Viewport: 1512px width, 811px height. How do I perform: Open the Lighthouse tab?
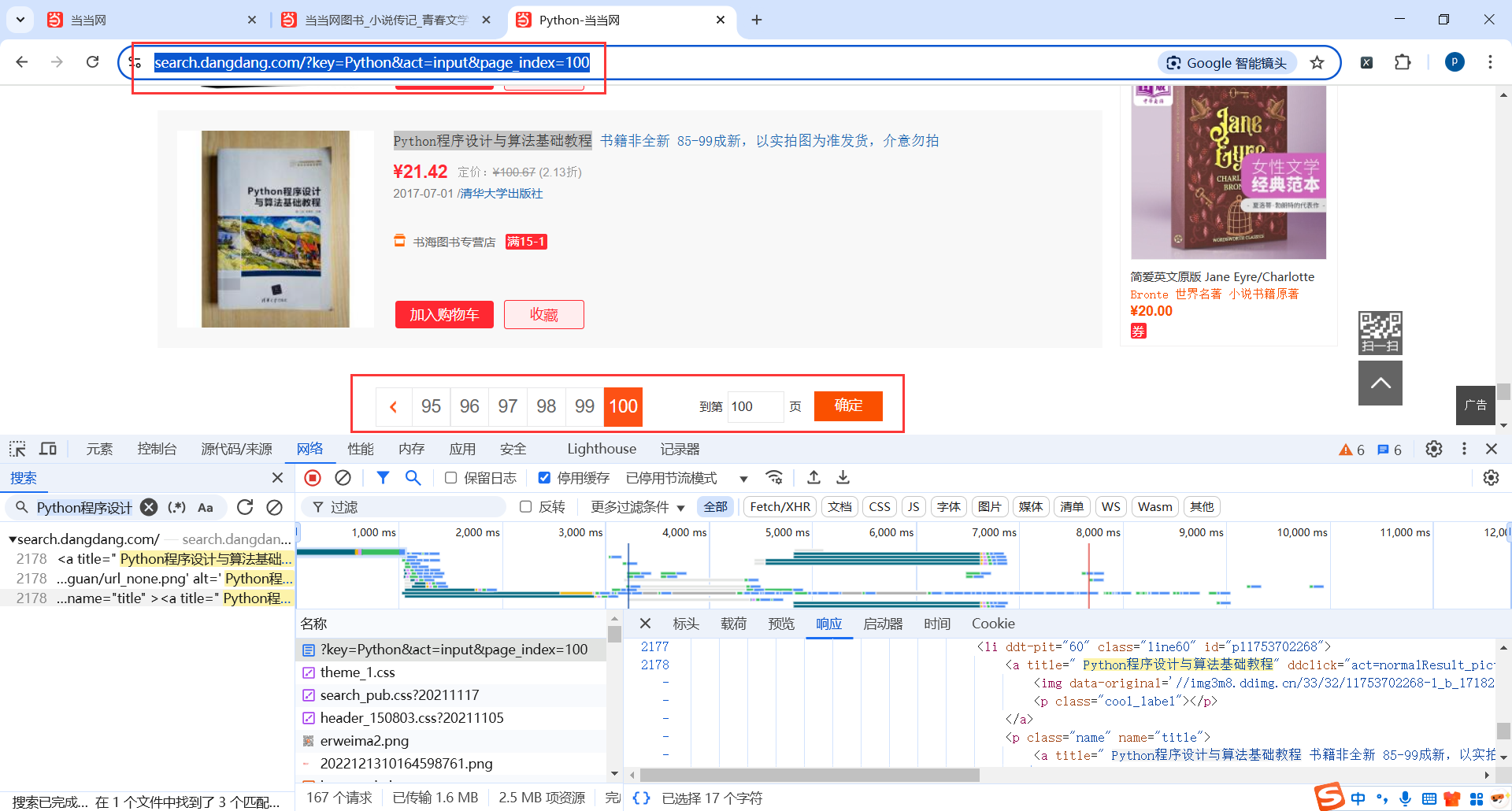[x=602, y=449]
